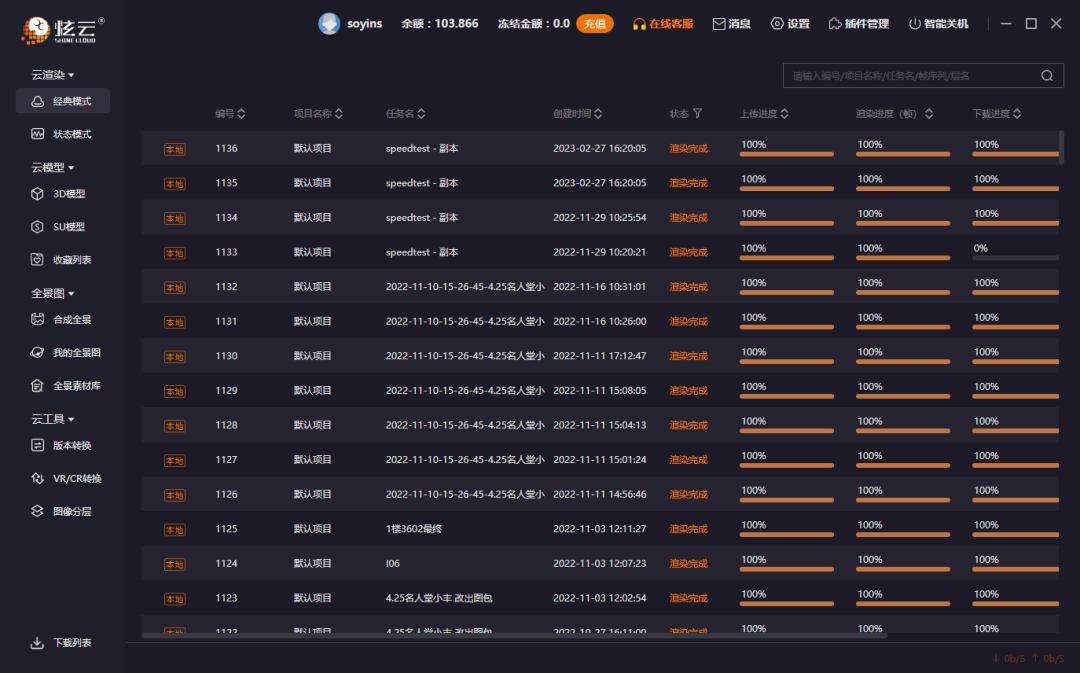Click 渲染完成 status of task 1125
1080x673 pixels.
689,529
